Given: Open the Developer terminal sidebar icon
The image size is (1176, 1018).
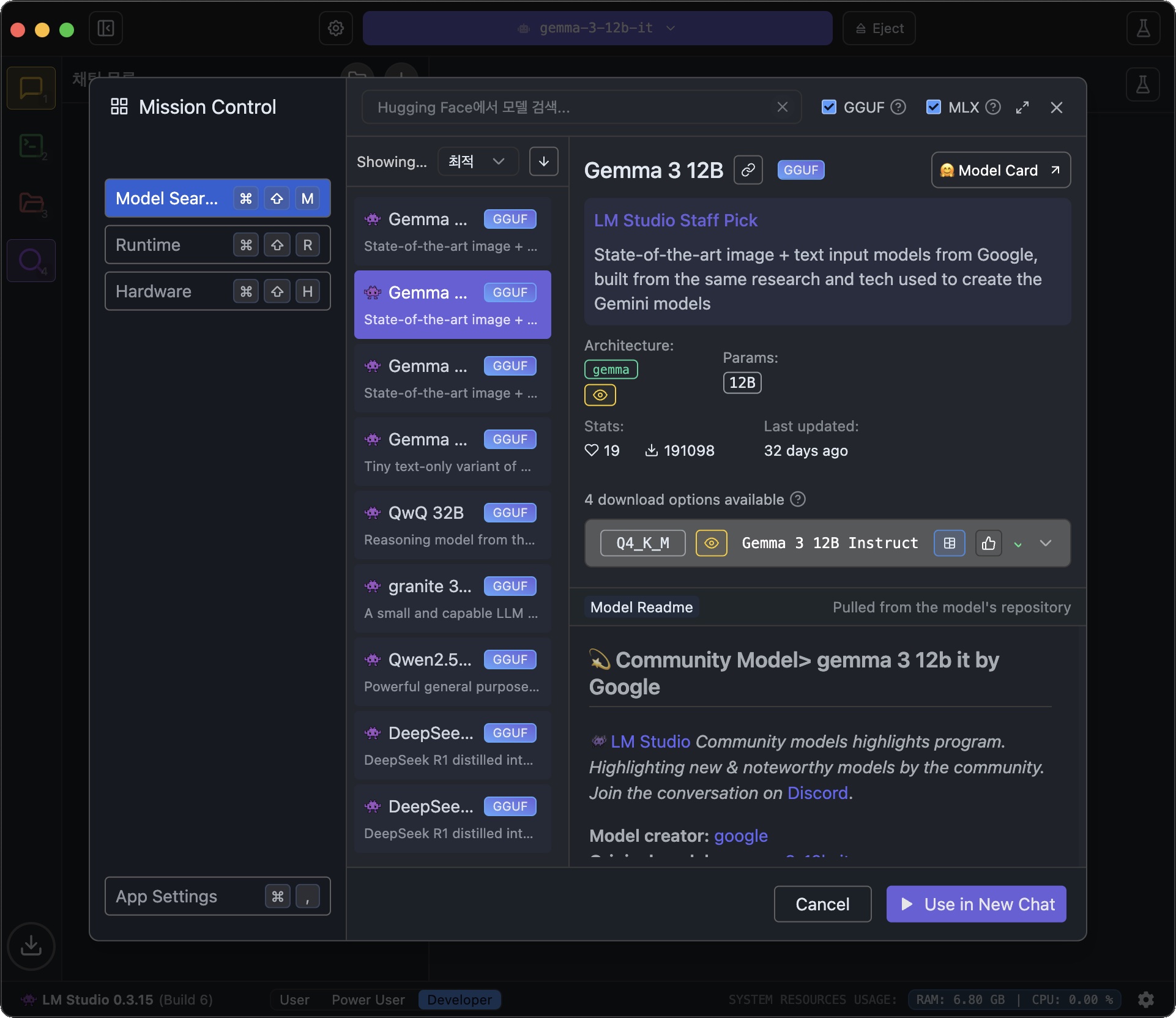Looking at the screenshot, I should [31, 146].
